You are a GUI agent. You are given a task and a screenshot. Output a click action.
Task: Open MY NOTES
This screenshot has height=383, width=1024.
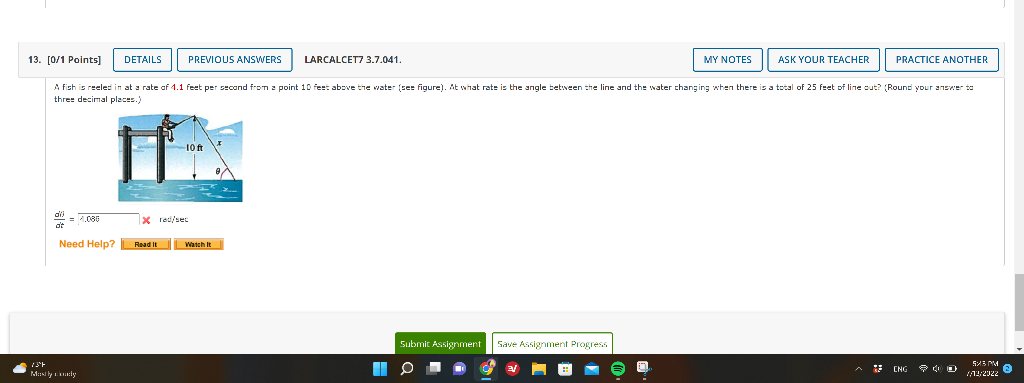[728, 59]
